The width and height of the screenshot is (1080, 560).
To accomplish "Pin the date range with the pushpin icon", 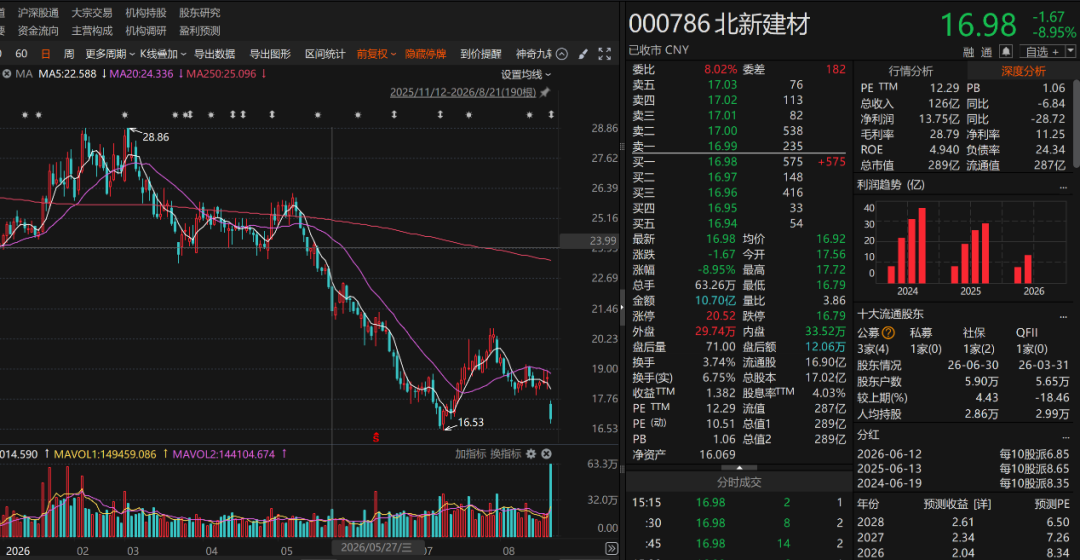I will [x=546, y=92].
